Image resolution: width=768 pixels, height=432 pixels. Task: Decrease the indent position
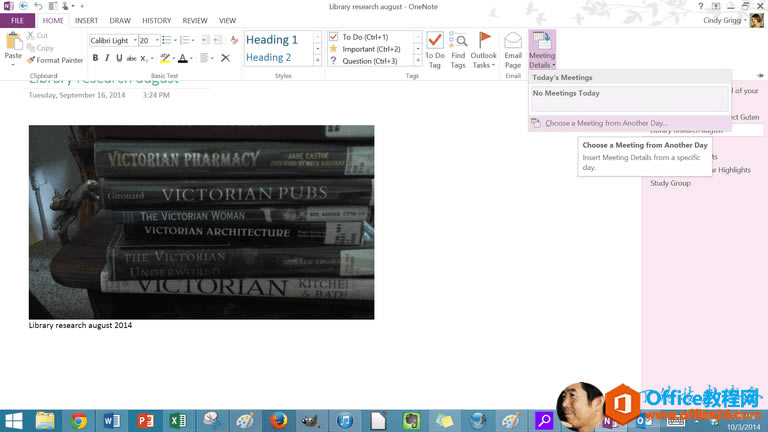(x=205, y=40)
